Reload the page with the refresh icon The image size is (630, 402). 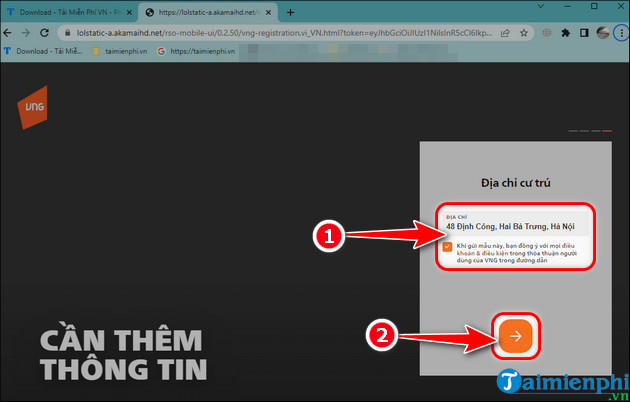51,33
